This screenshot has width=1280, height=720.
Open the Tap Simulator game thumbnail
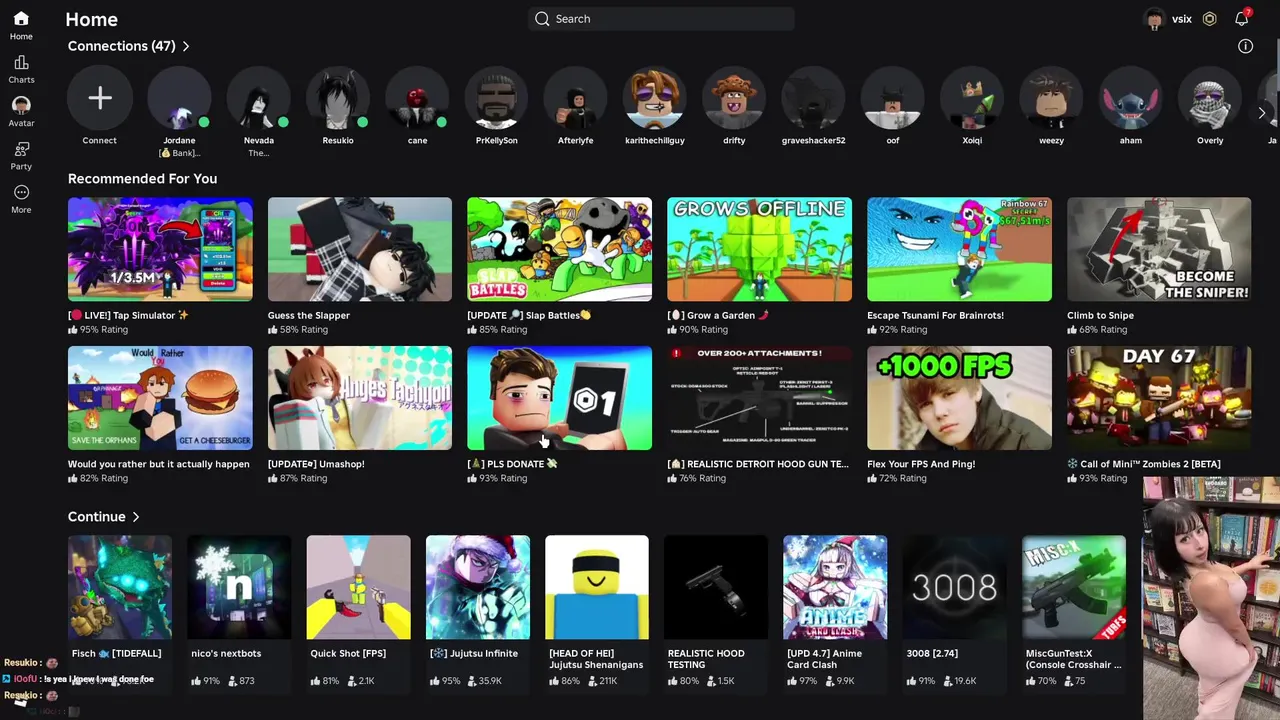pos(160,249)
